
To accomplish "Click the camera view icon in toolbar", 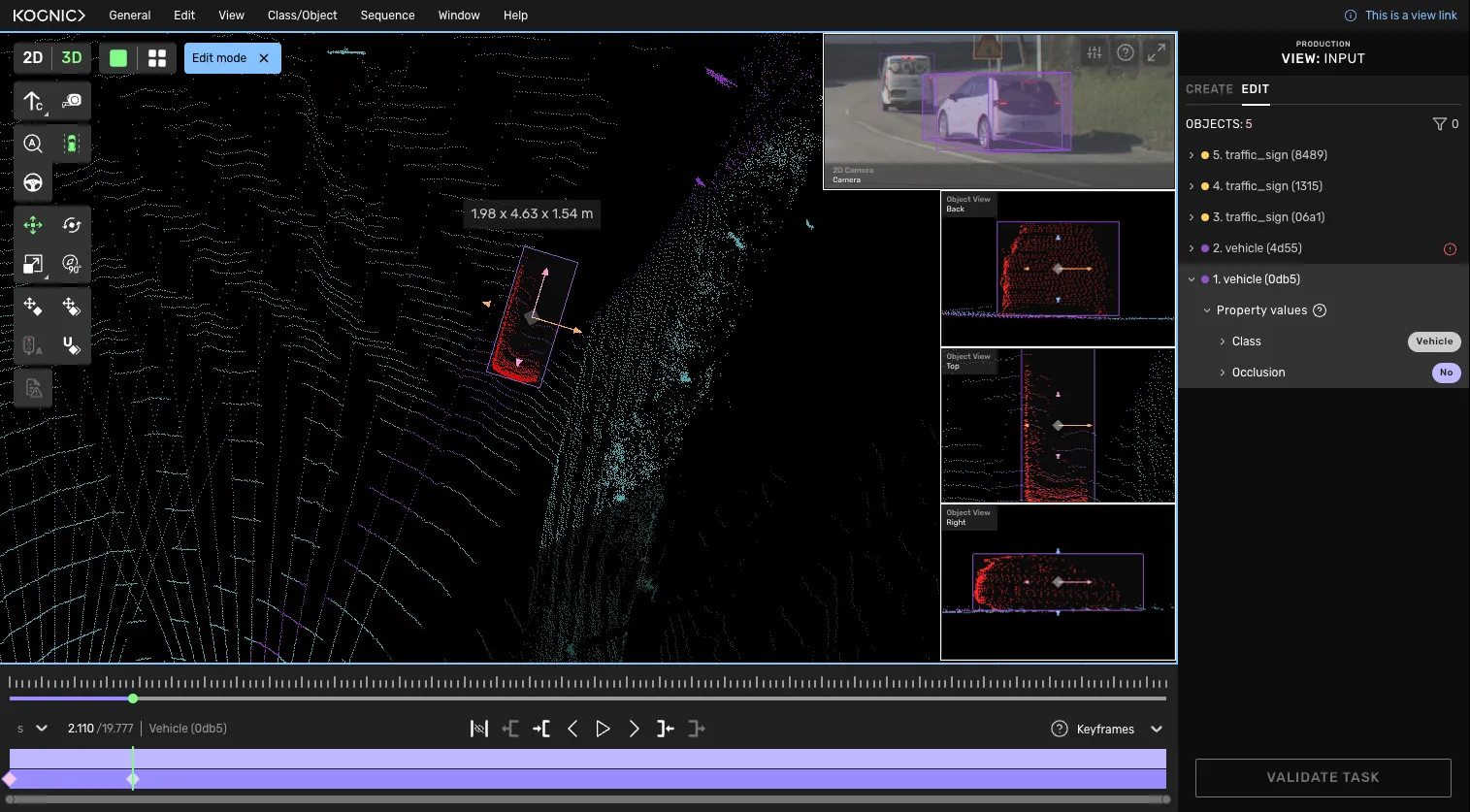I will [x=72, y=101].
